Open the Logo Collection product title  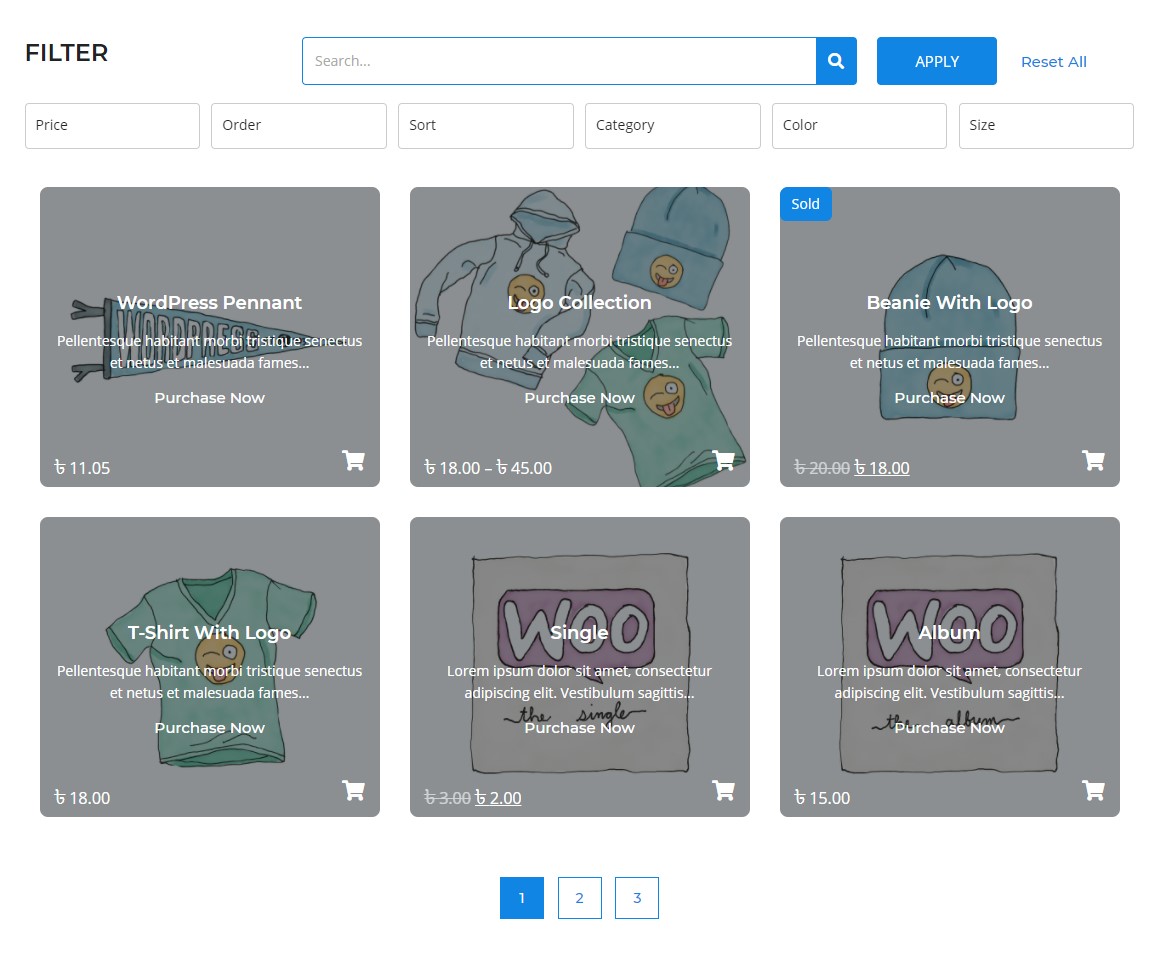tap(579, 302)
